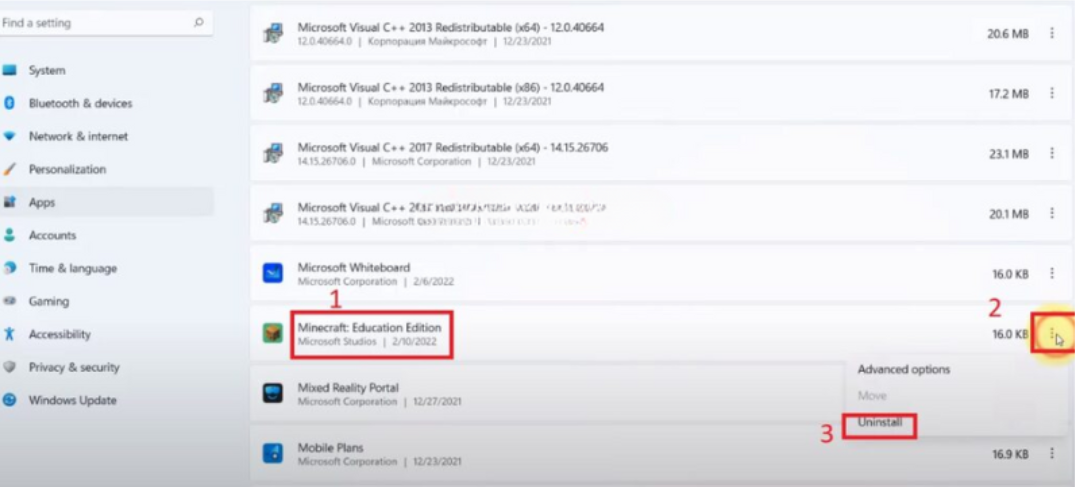Open Personalization settings
The height and width of the screenshot is (487, 1075).
[67, 169]
